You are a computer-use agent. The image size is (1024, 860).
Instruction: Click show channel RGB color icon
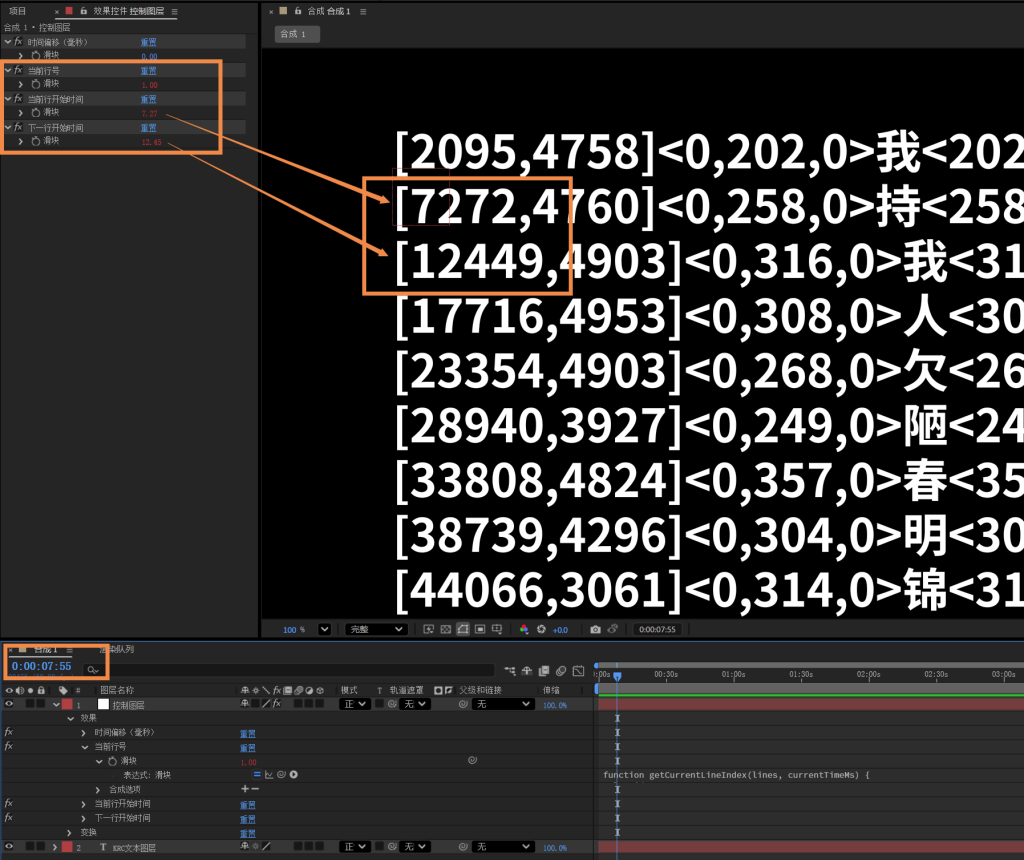coord(523,630)
